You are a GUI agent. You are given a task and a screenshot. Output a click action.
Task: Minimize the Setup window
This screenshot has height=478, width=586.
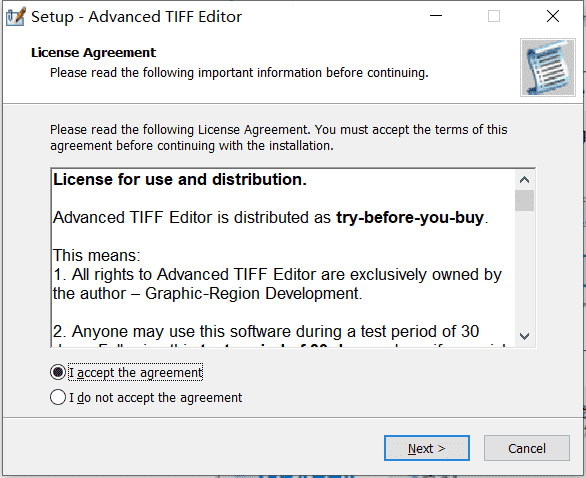[436, 16]
